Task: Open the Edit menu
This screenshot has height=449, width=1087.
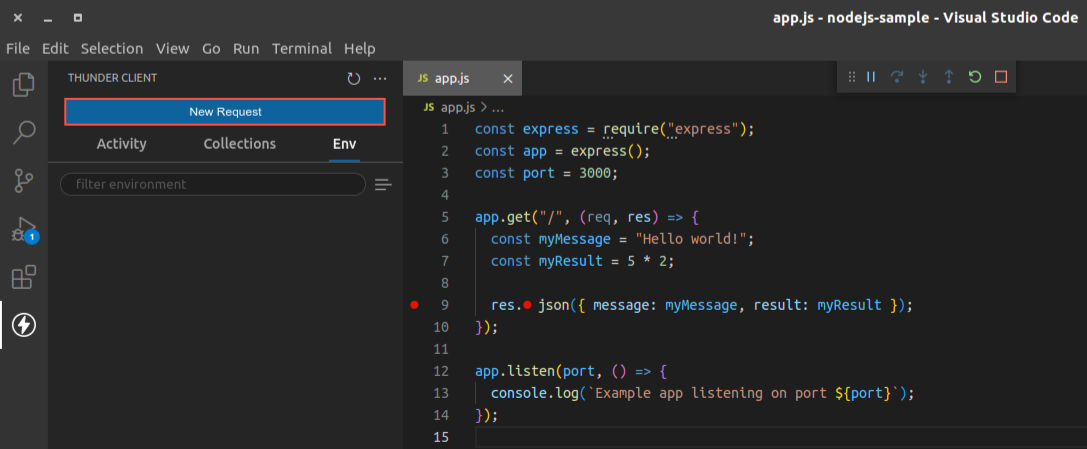Action: pos(55,49)
